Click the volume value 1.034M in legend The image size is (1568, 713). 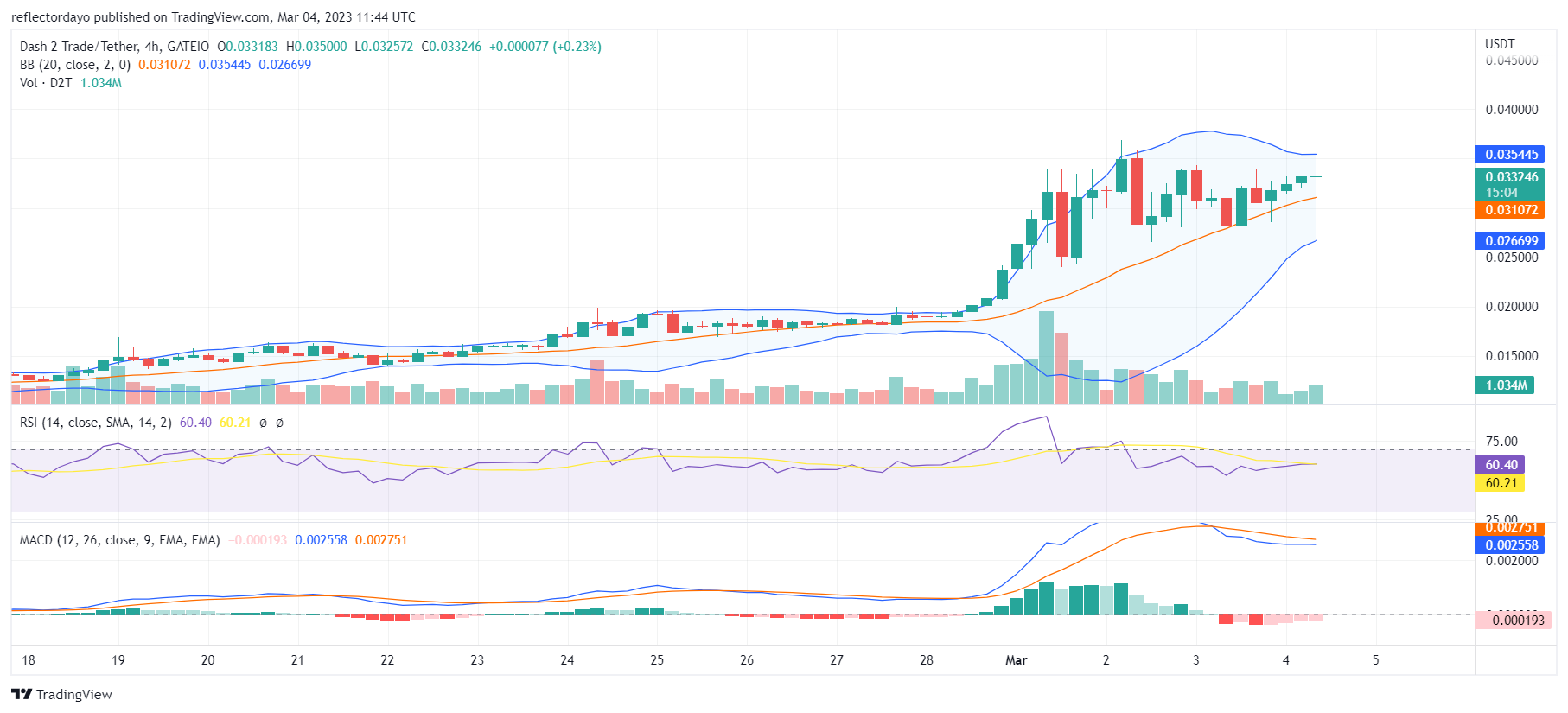(x=101, y=83)
